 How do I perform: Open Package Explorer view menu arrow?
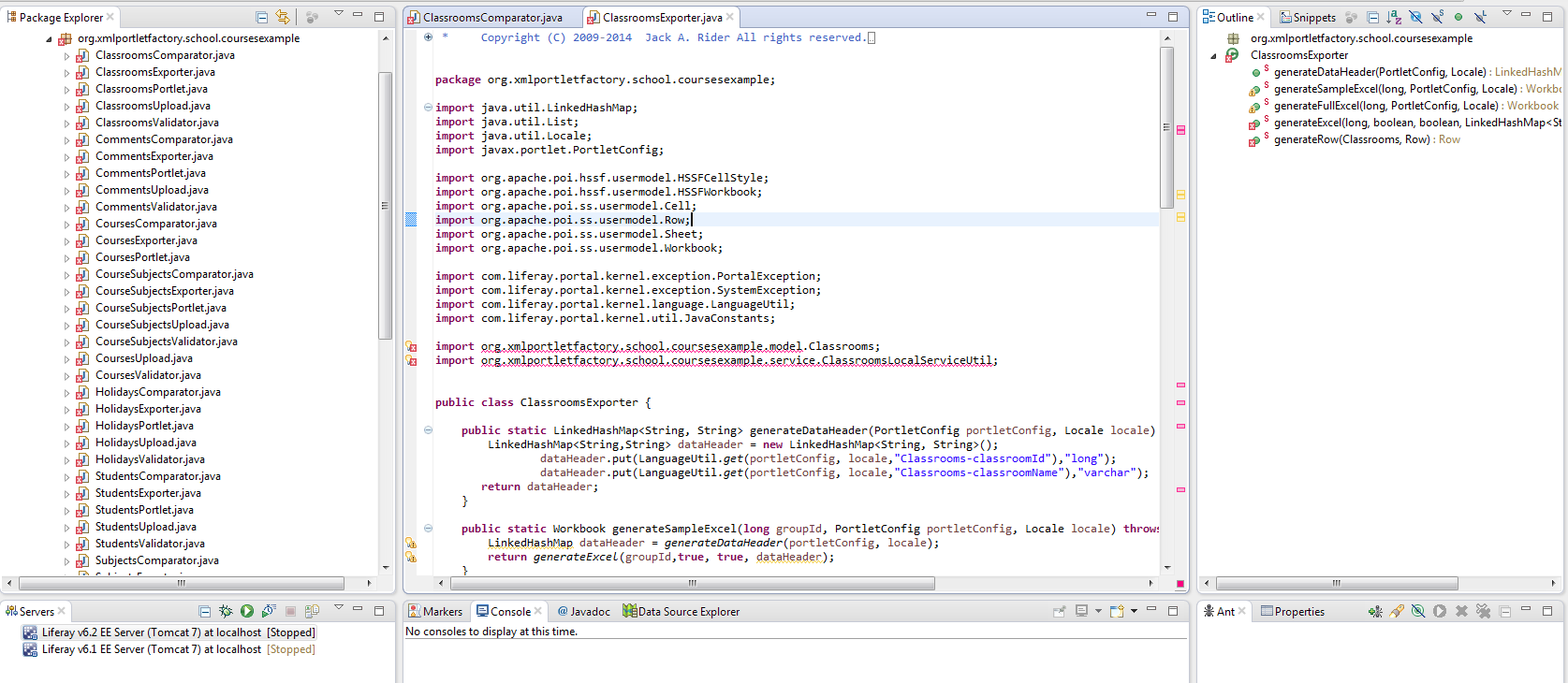[x=339, y=13]
